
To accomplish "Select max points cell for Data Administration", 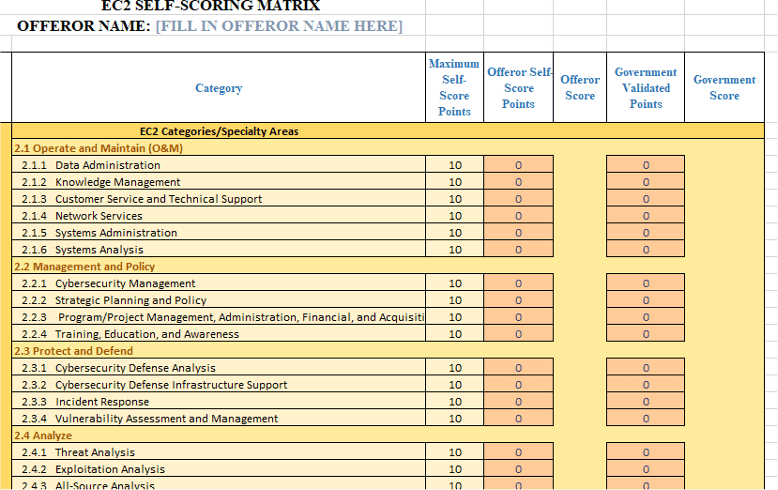I will coord(454,165).
